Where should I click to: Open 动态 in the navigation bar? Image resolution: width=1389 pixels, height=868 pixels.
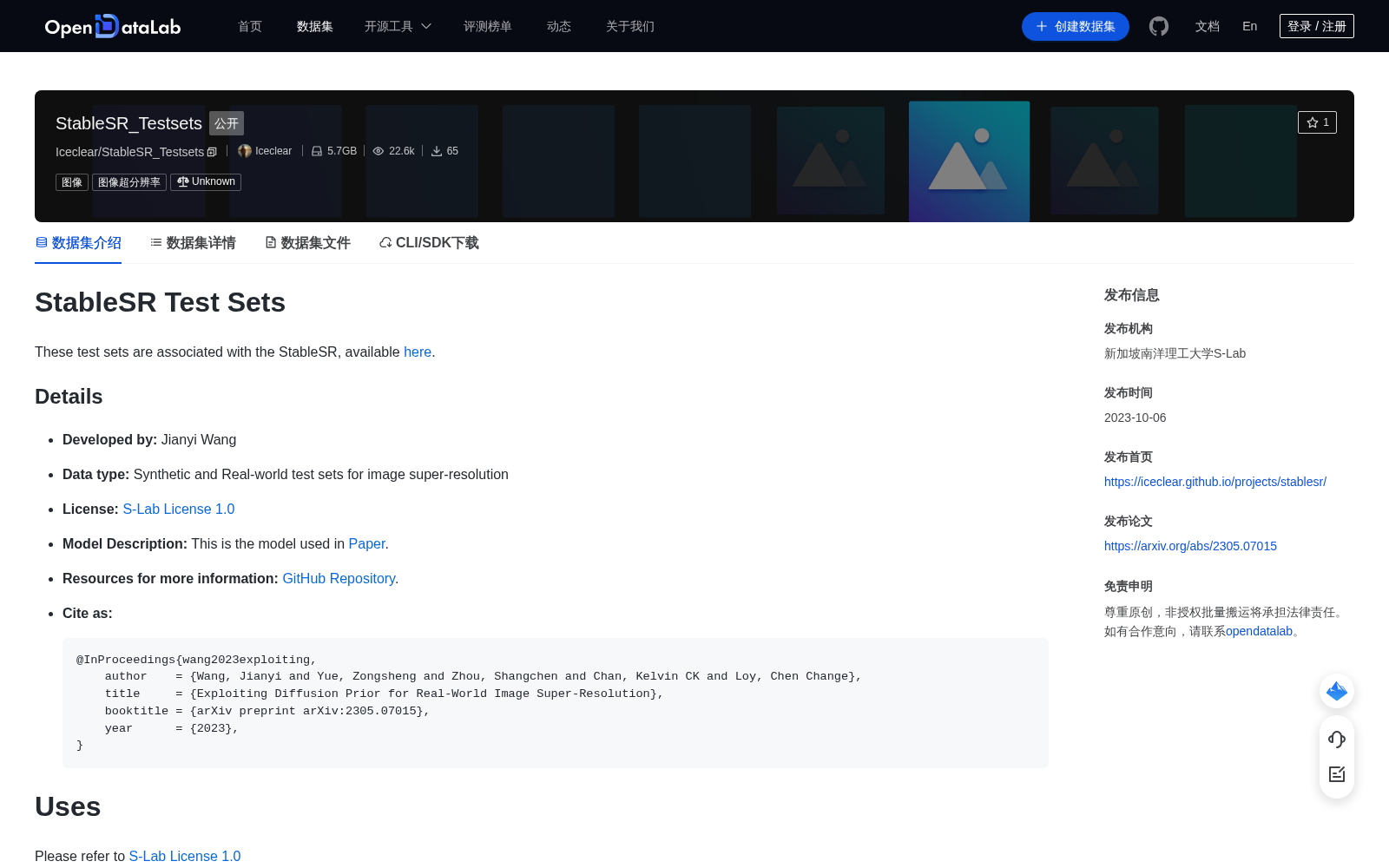coord(559,26)
